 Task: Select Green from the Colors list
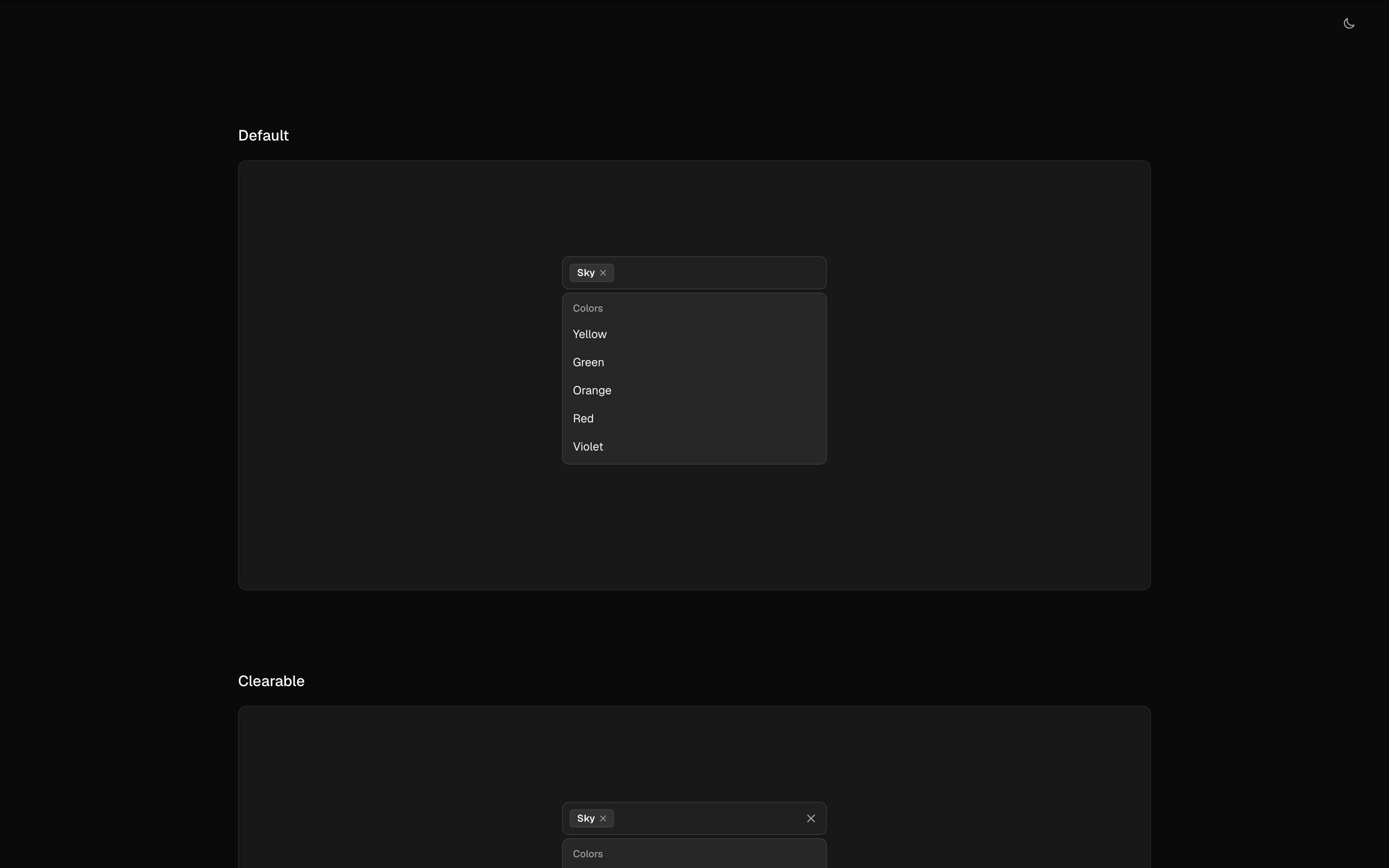click(x=694, y=362)
